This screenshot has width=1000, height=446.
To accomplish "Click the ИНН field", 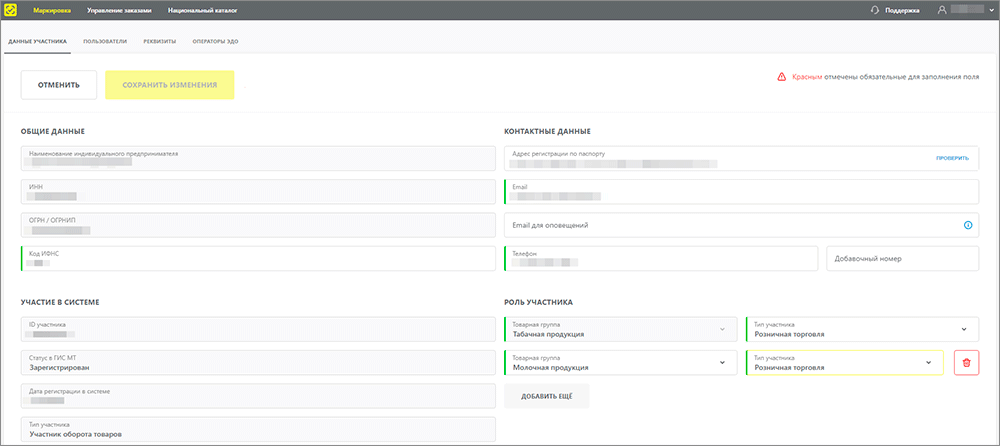I will 258,192.
